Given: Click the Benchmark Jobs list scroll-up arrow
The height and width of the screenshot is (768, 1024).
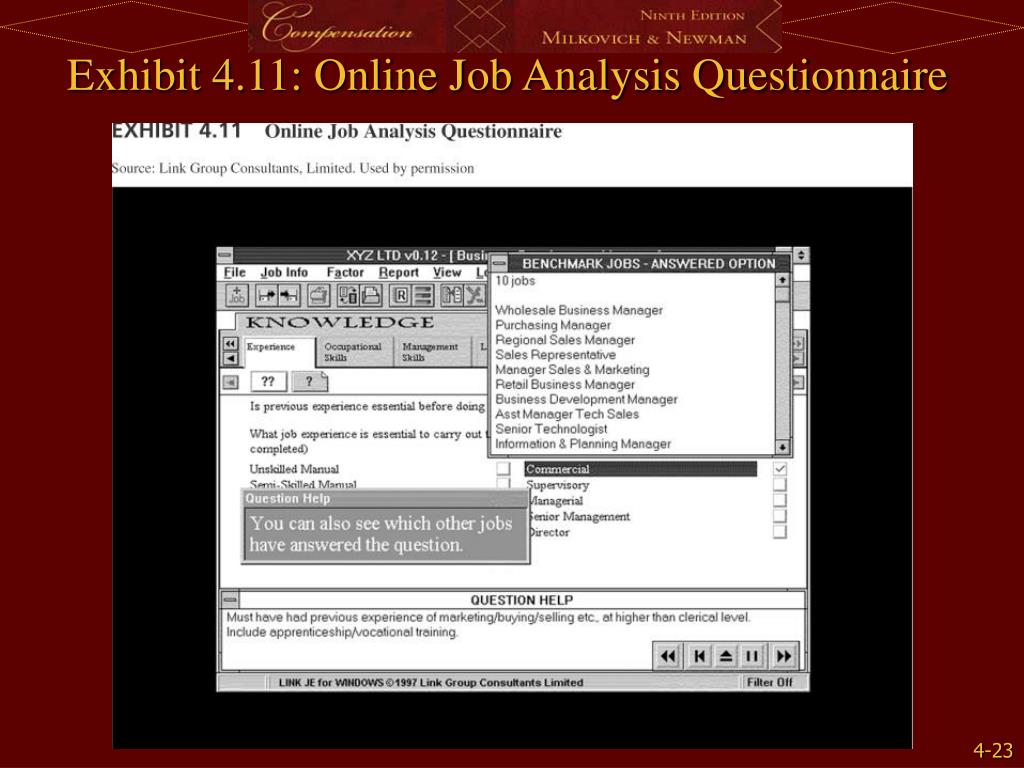Looking at the screenshot, I should [x=782, y=280].
